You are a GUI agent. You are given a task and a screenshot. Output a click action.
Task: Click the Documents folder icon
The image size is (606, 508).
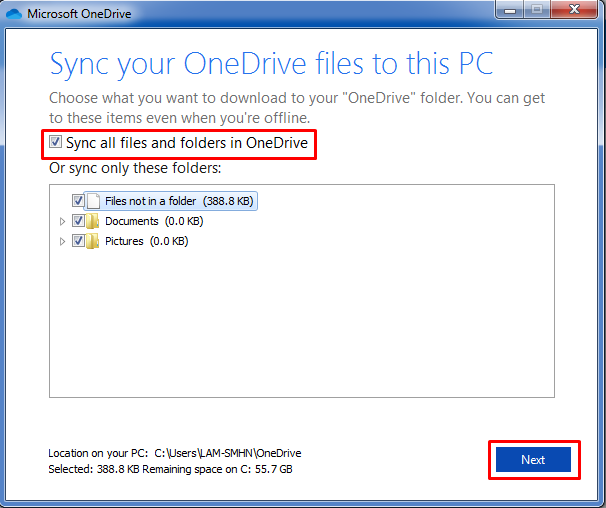pos(92,221)
